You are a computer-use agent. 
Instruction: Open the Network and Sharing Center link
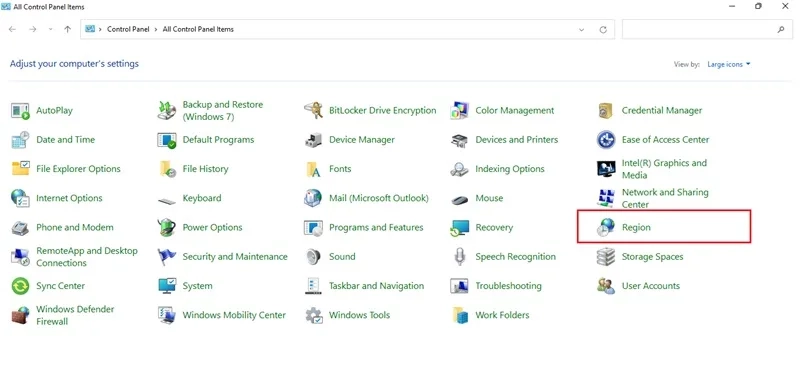[x=665, y=199]
